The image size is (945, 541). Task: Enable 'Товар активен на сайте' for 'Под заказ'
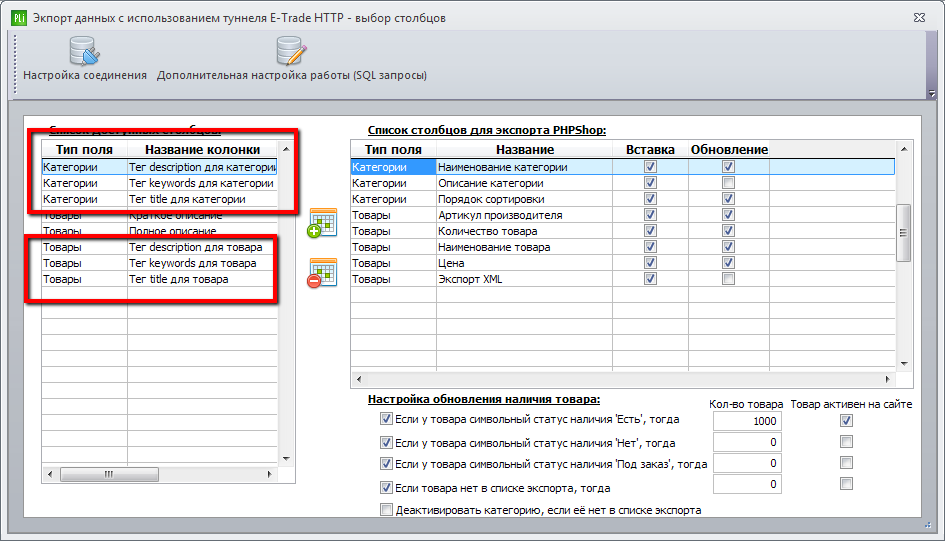(847, 463)
